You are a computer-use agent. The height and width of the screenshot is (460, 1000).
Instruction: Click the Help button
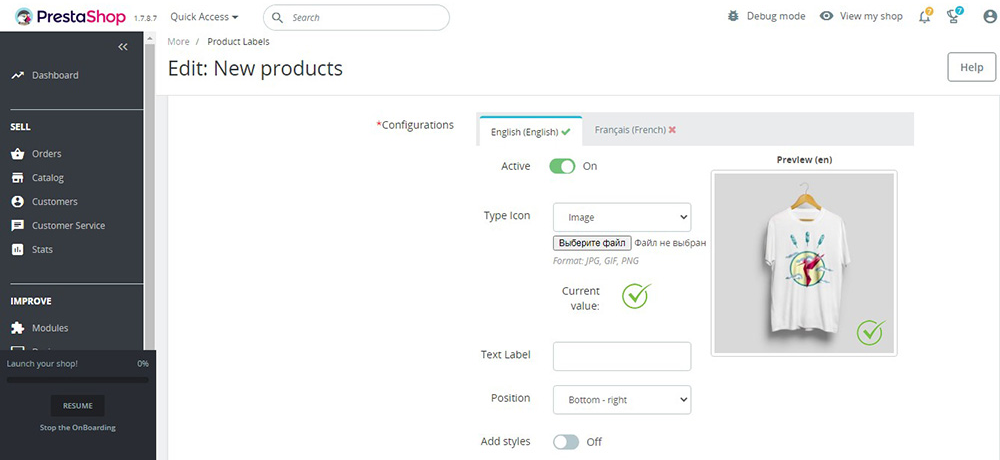[x=971, y=67]
